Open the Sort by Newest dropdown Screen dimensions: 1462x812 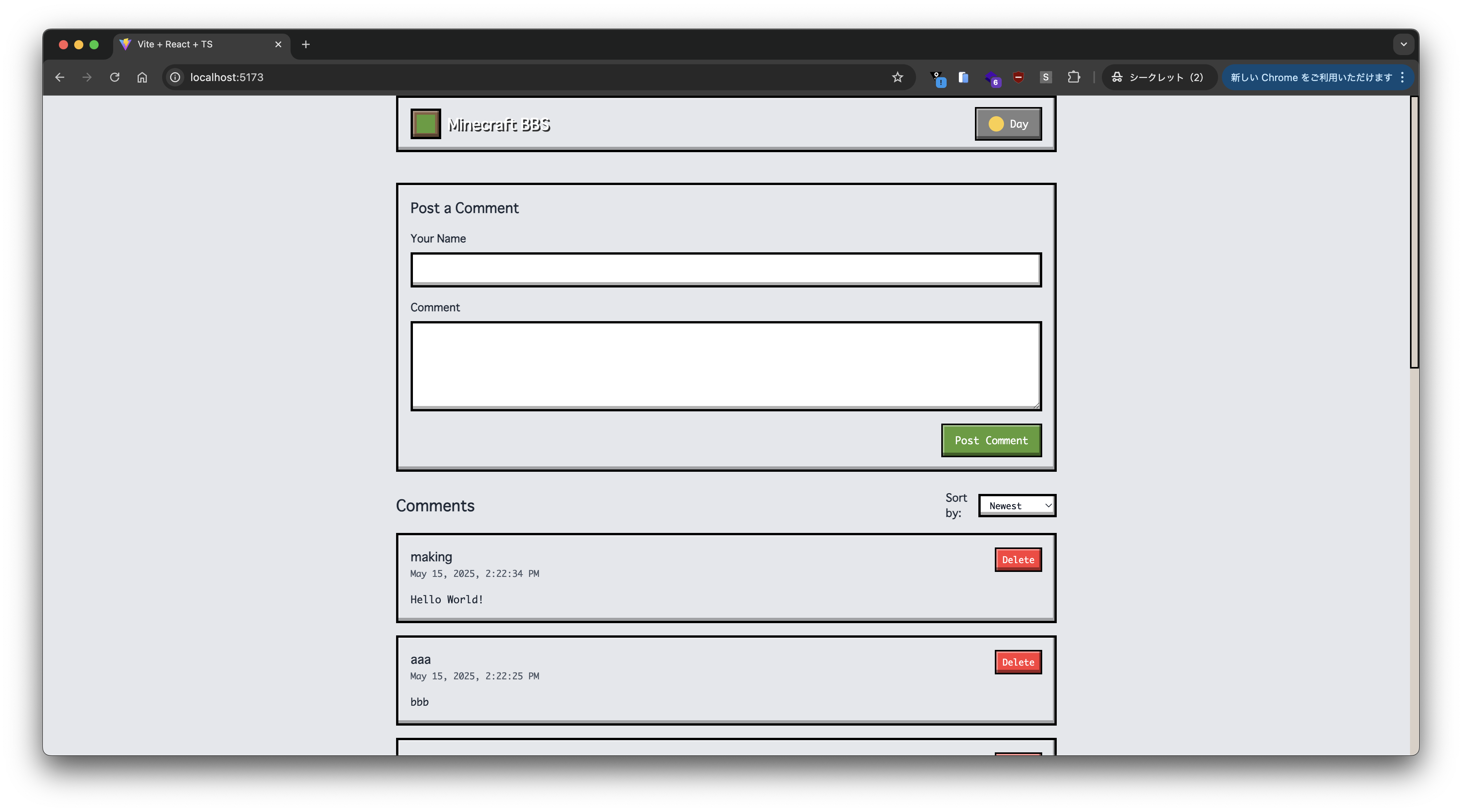(1017, 505)
